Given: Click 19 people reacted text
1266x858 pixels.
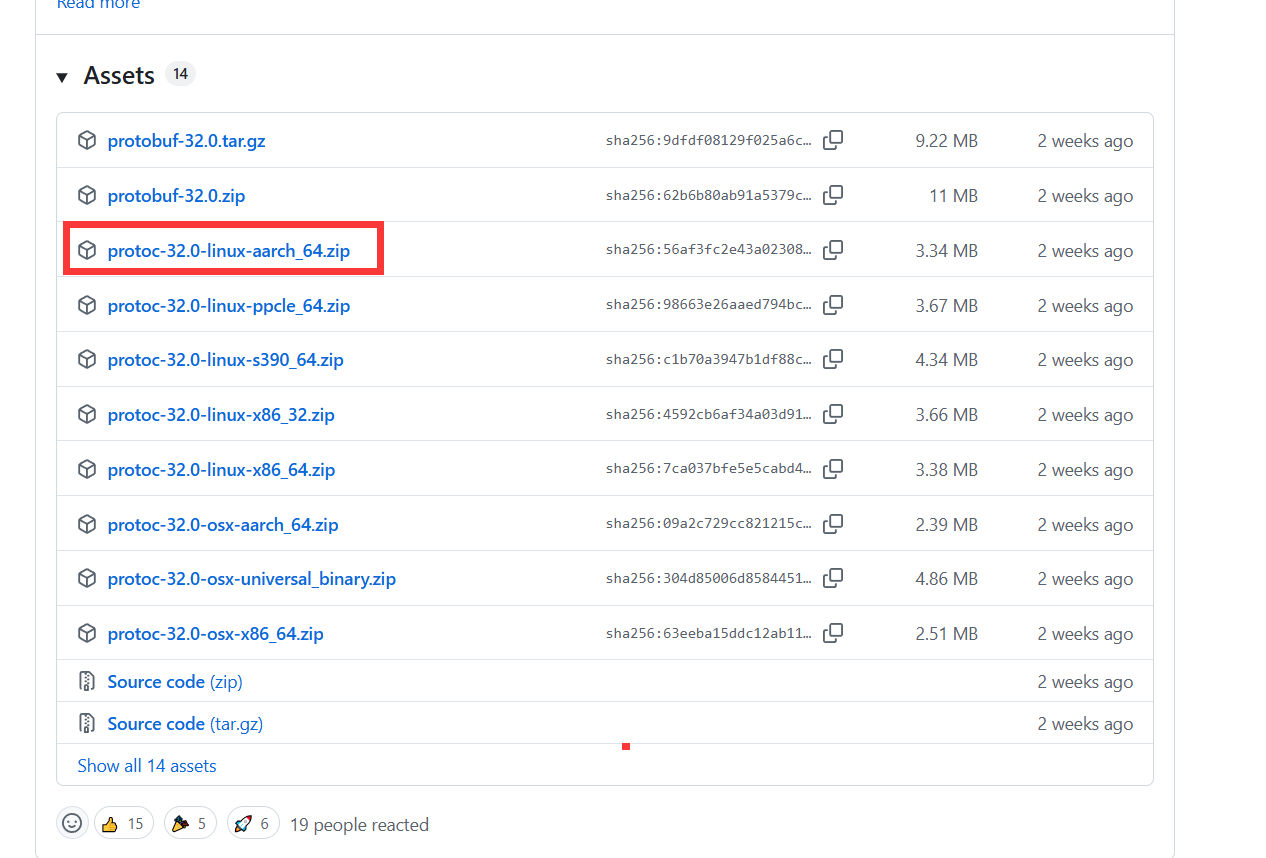Looking at the screenshot, I should pos(359,825).
